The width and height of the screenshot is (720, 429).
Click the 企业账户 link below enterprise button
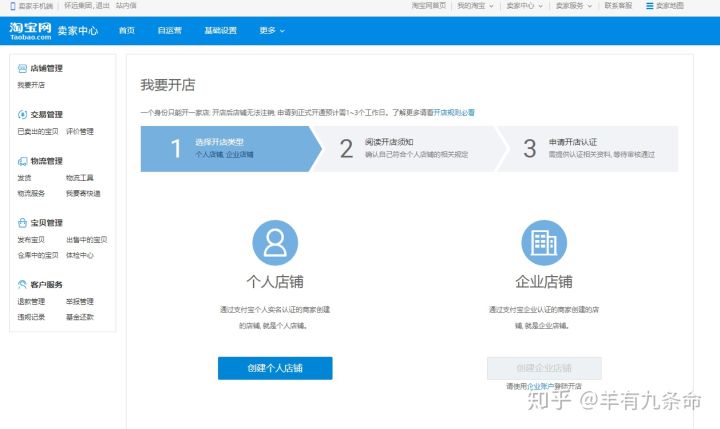[x=541, y=385]
